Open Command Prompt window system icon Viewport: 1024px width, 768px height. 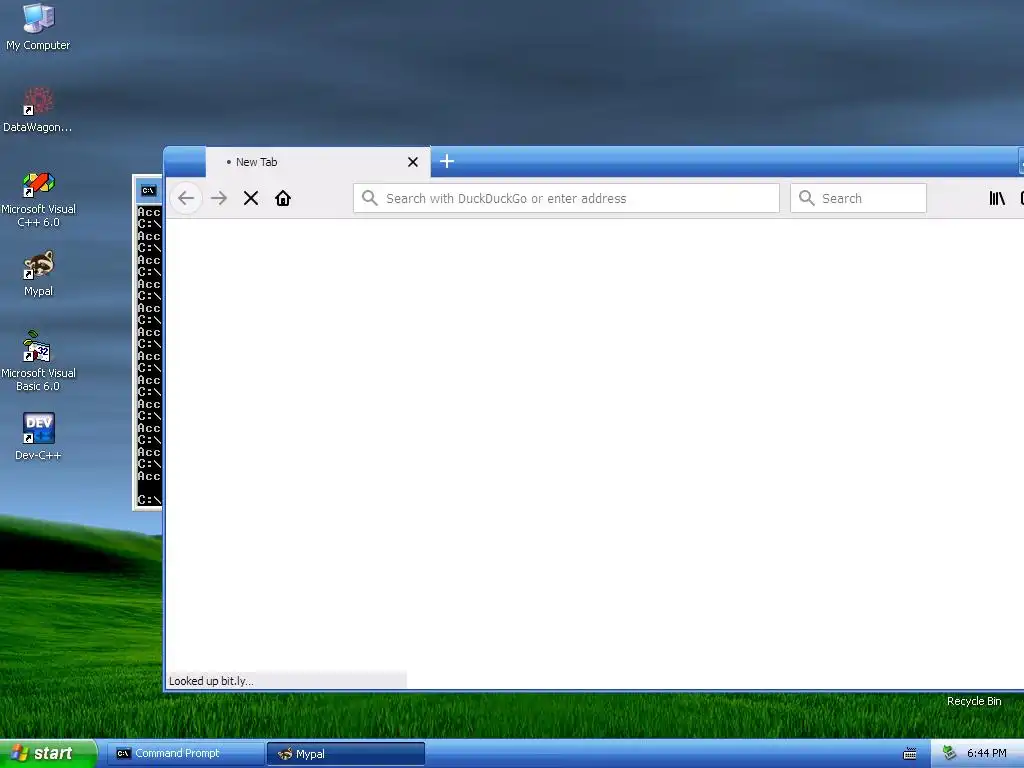click(149, 191)
